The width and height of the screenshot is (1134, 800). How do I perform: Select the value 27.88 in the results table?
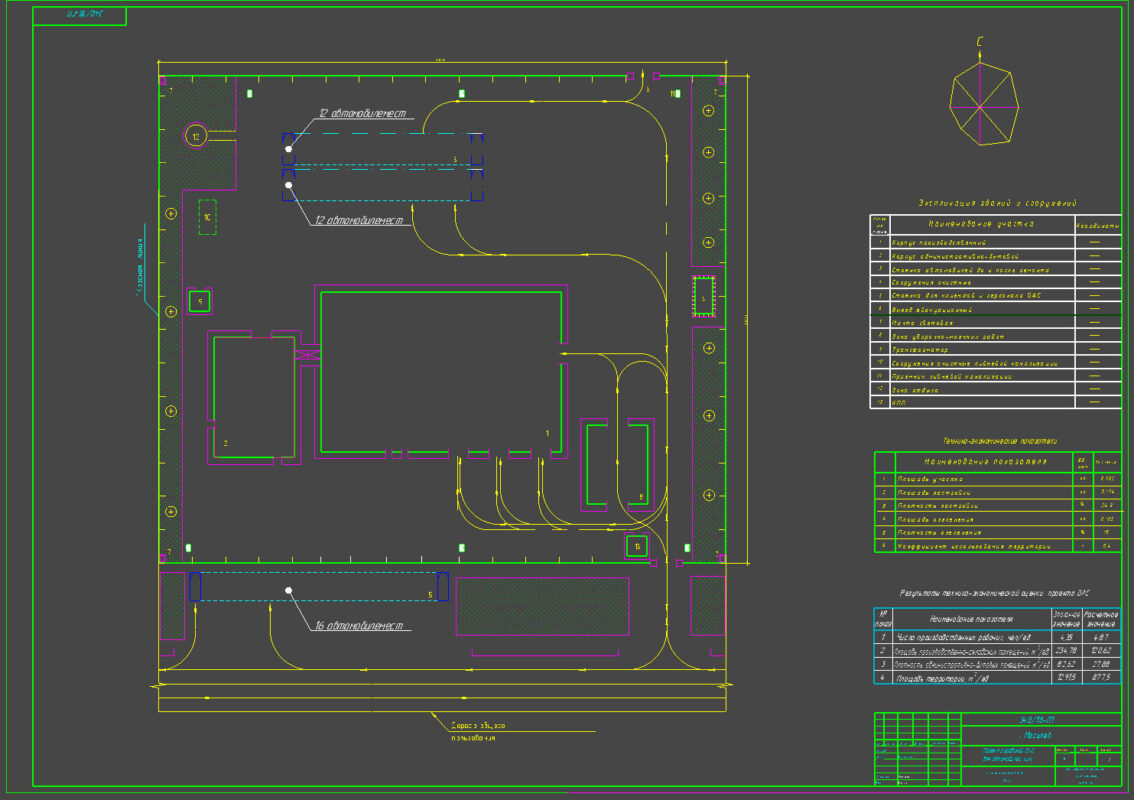(1101, 664)
